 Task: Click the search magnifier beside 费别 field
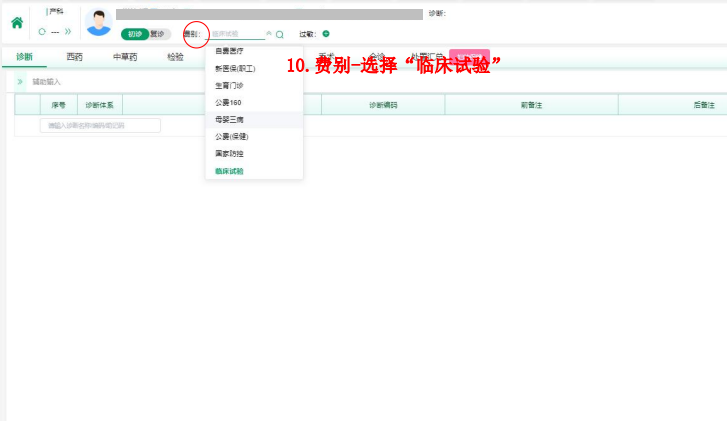pyautogui.click(x=280, y=34)
